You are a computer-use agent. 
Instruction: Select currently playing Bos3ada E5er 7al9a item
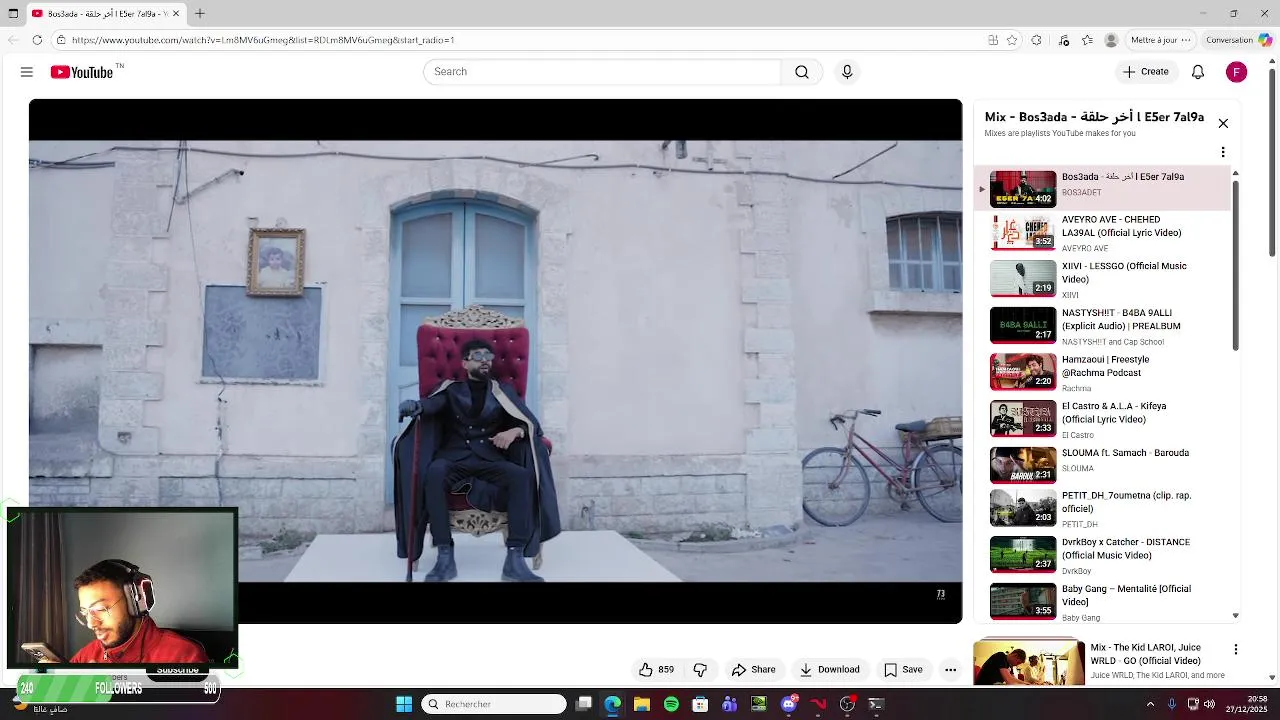pos(1103,188)
